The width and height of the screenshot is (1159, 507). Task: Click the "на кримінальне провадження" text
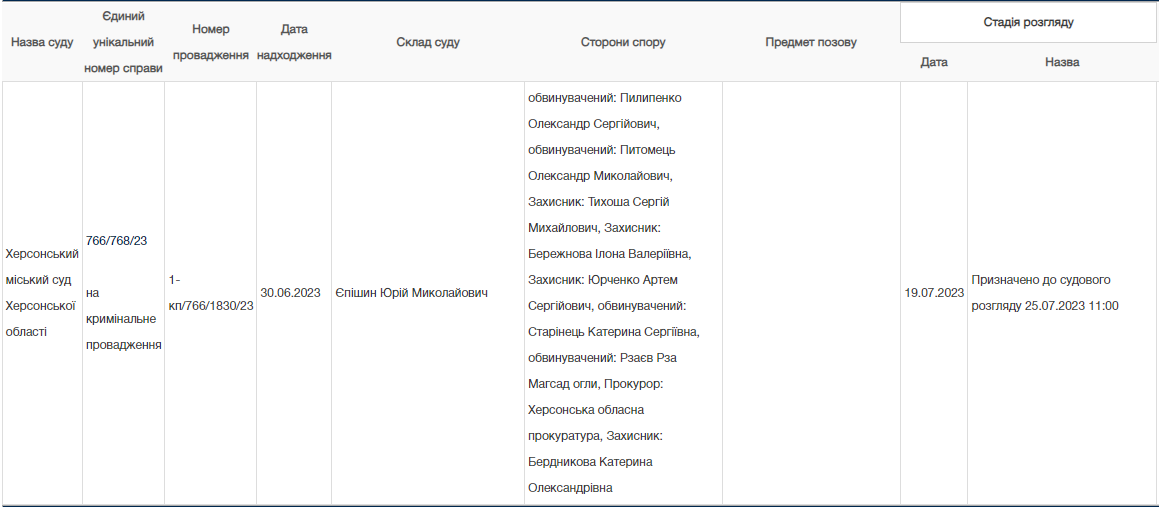point(122,319)
